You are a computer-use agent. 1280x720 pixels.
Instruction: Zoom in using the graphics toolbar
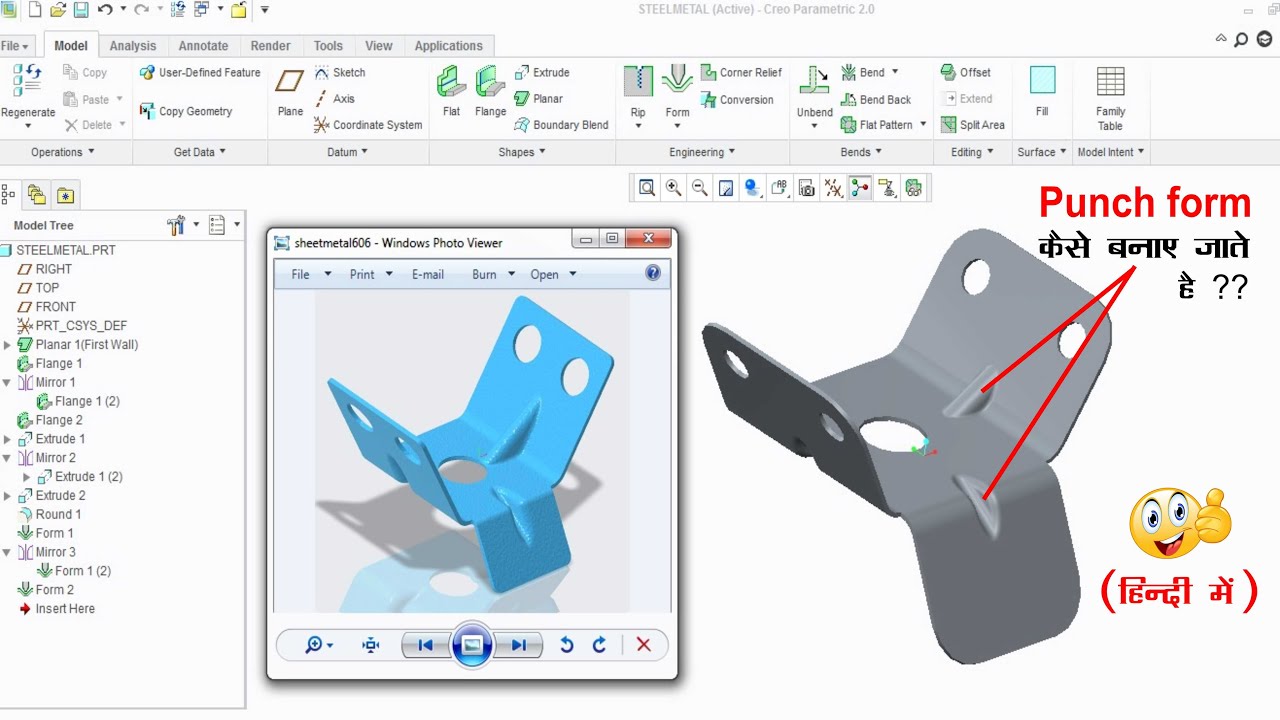(674, 188)
